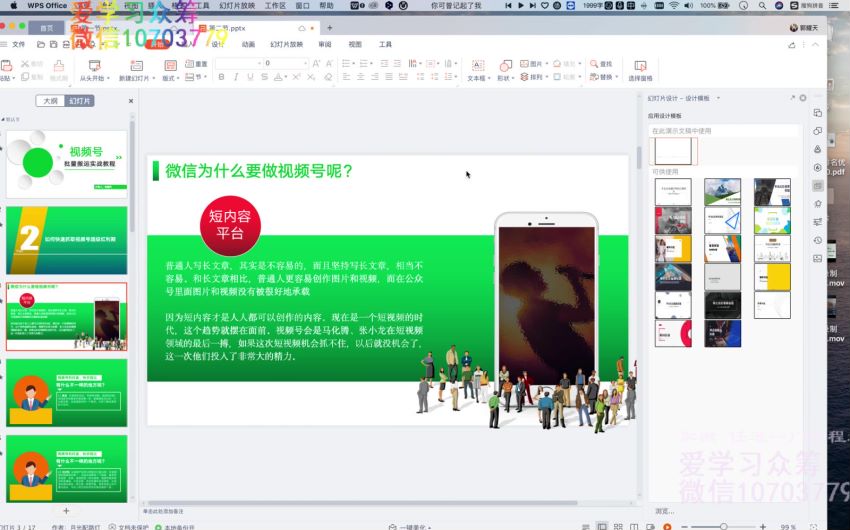Click the slide sorter grid view icon
This screenshot has width=850, height=530.
(x=618, y=526)
